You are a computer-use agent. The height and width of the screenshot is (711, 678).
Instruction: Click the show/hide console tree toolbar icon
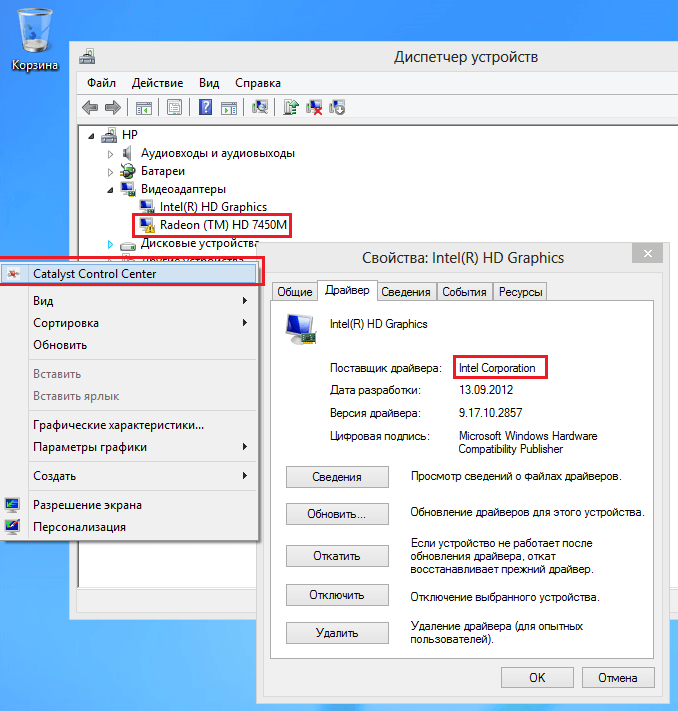tap(144, 108)
